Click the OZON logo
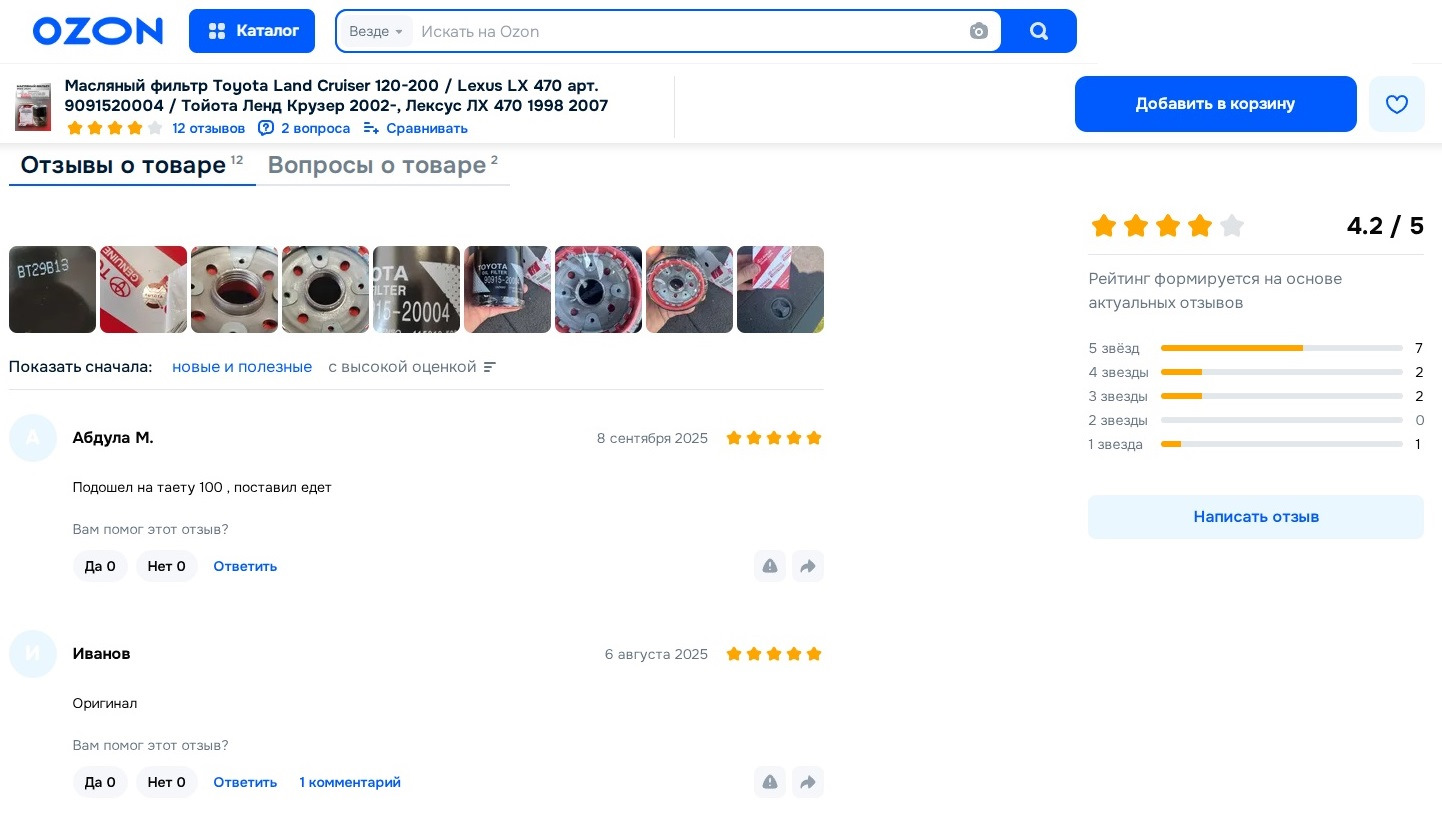The height and width of the screenshot is (813, 1442). pos(98,31)
